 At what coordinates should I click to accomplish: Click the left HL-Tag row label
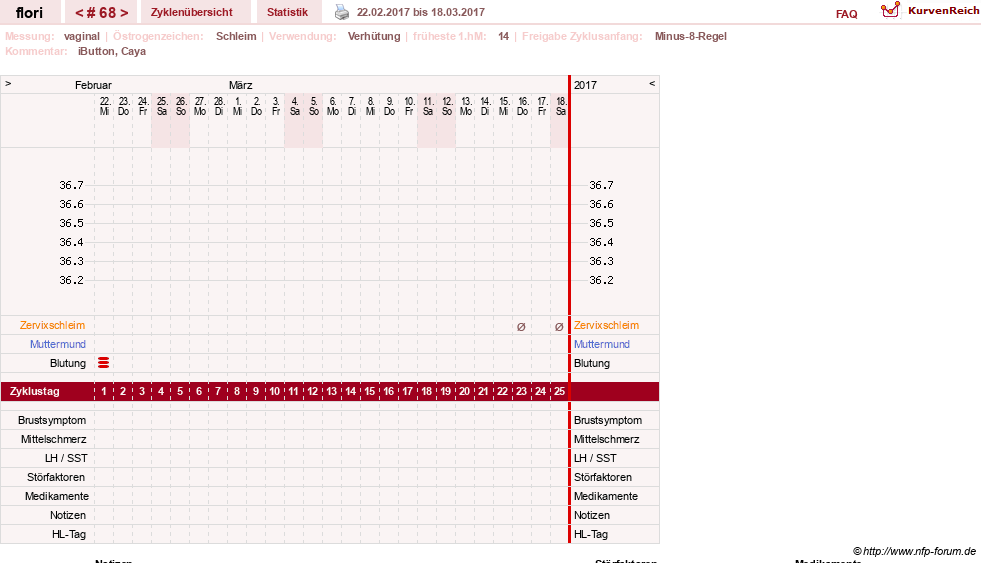(69, 534)
